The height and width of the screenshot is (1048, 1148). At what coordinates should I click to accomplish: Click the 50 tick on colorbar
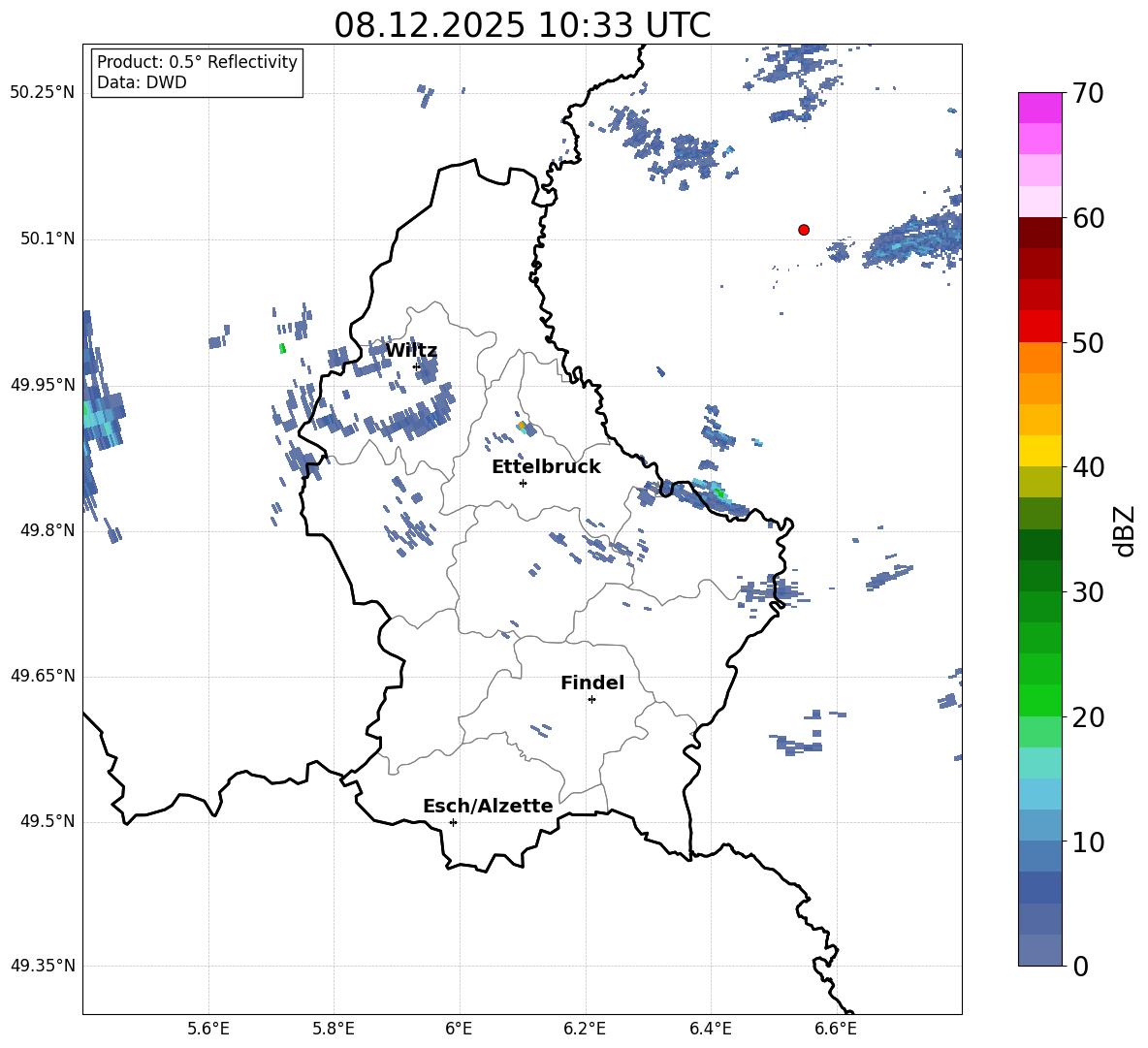tap(1089, 342)
